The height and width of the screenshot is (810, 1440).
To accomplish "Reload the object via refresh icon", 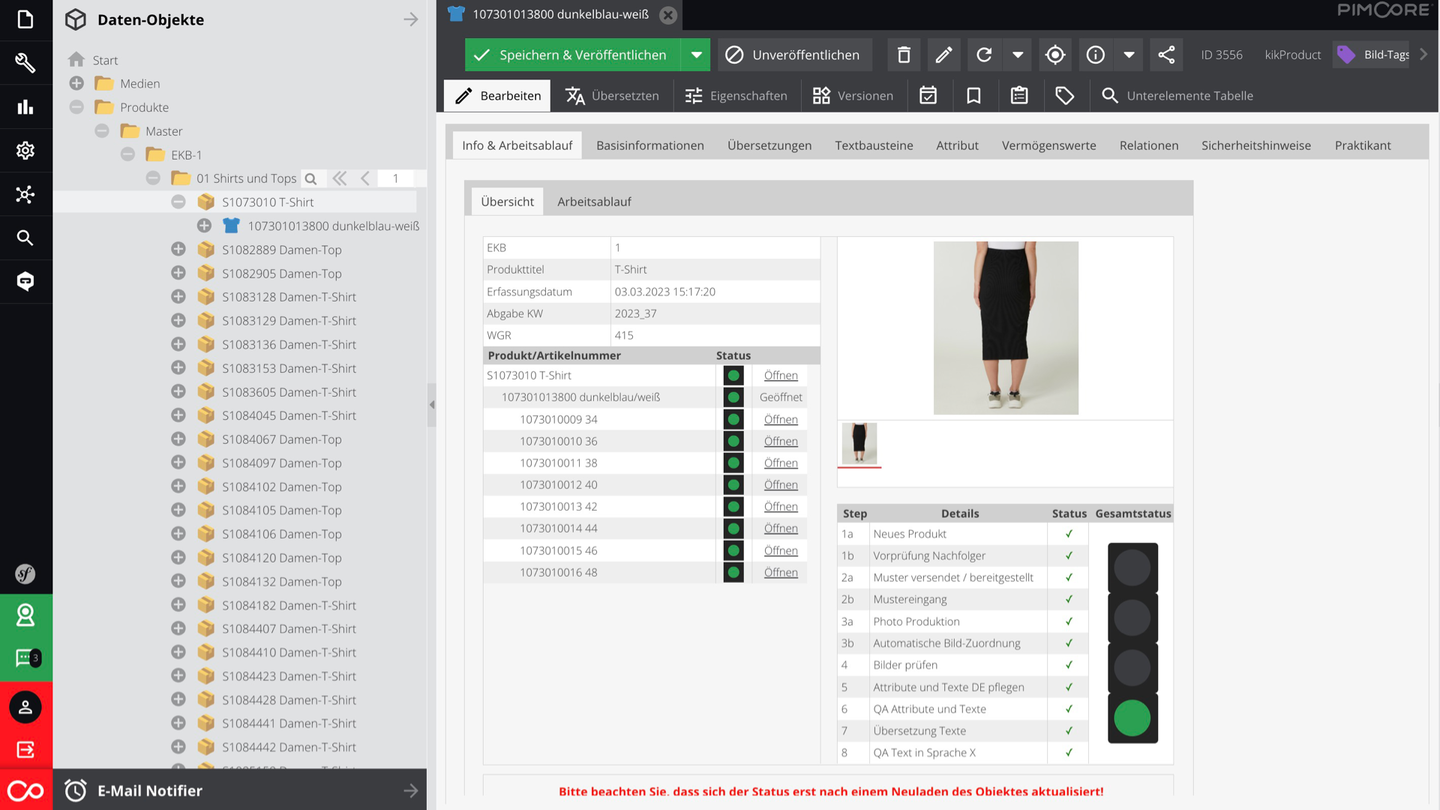I will [983, 54].
